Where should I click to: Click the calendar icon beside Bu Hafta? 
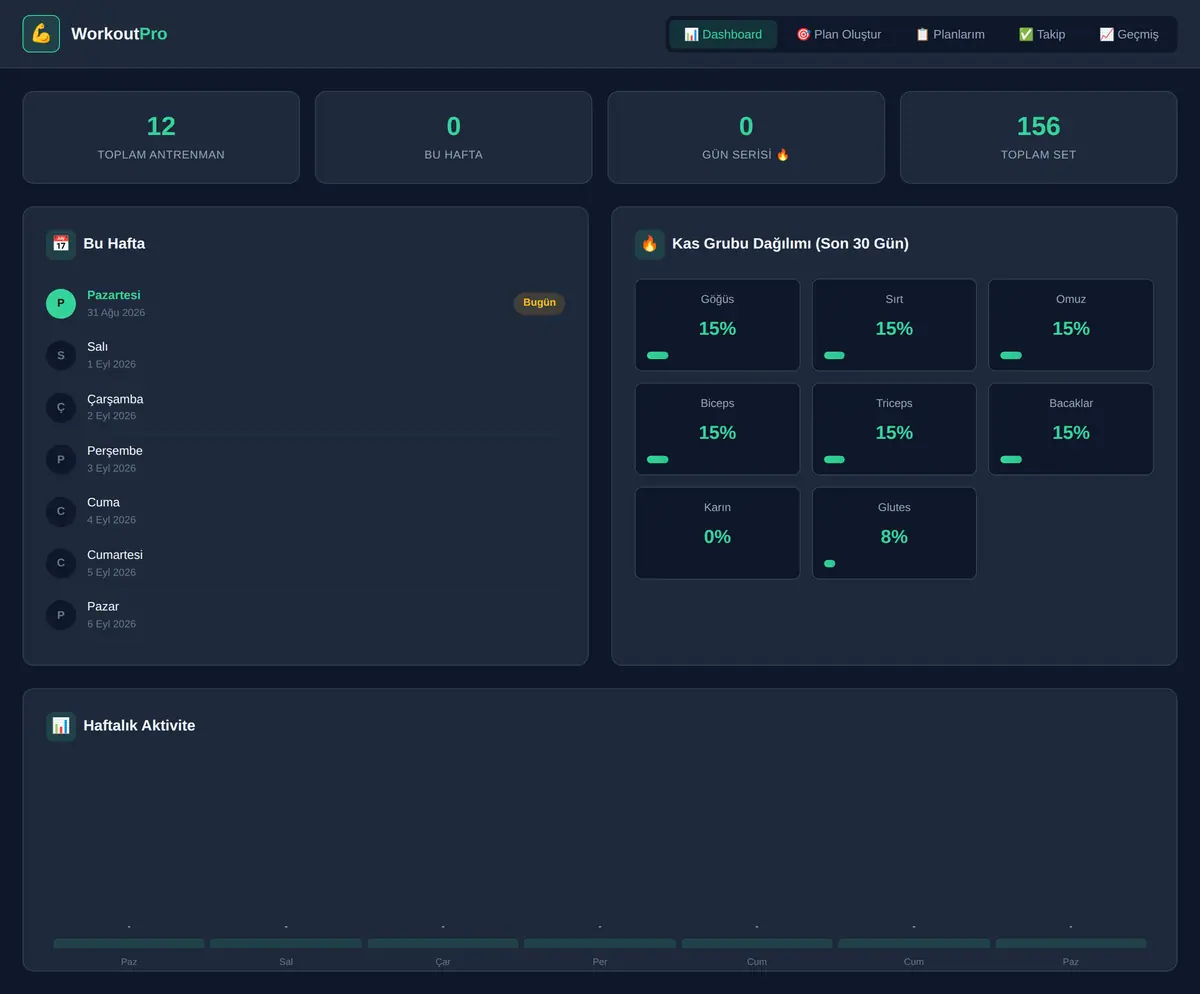pos(61,244)
